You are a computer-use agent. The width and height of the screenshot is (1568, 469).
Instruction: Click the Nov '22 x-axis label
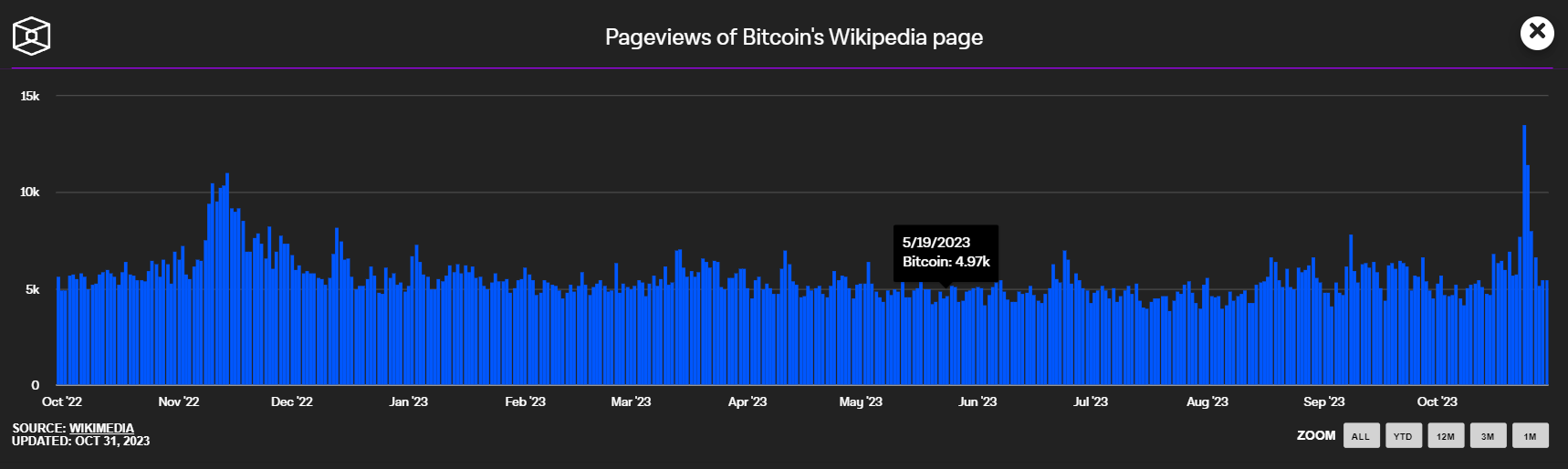click(178, 401)
